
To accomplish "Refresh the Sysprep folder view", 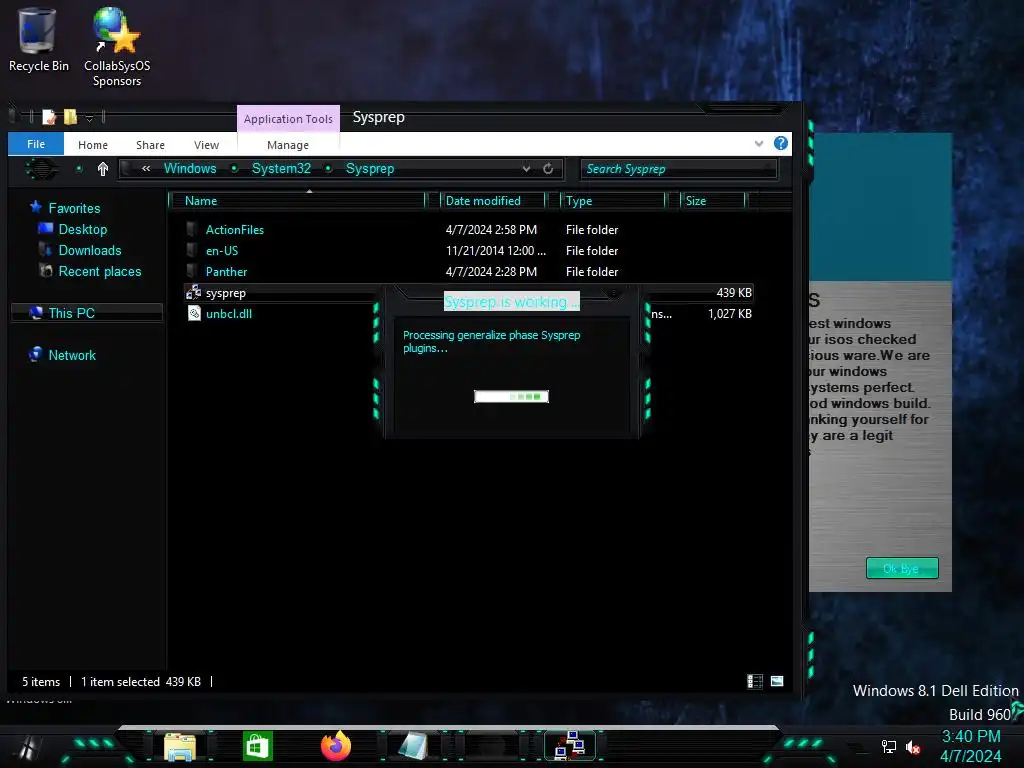I will coord(548,168).
